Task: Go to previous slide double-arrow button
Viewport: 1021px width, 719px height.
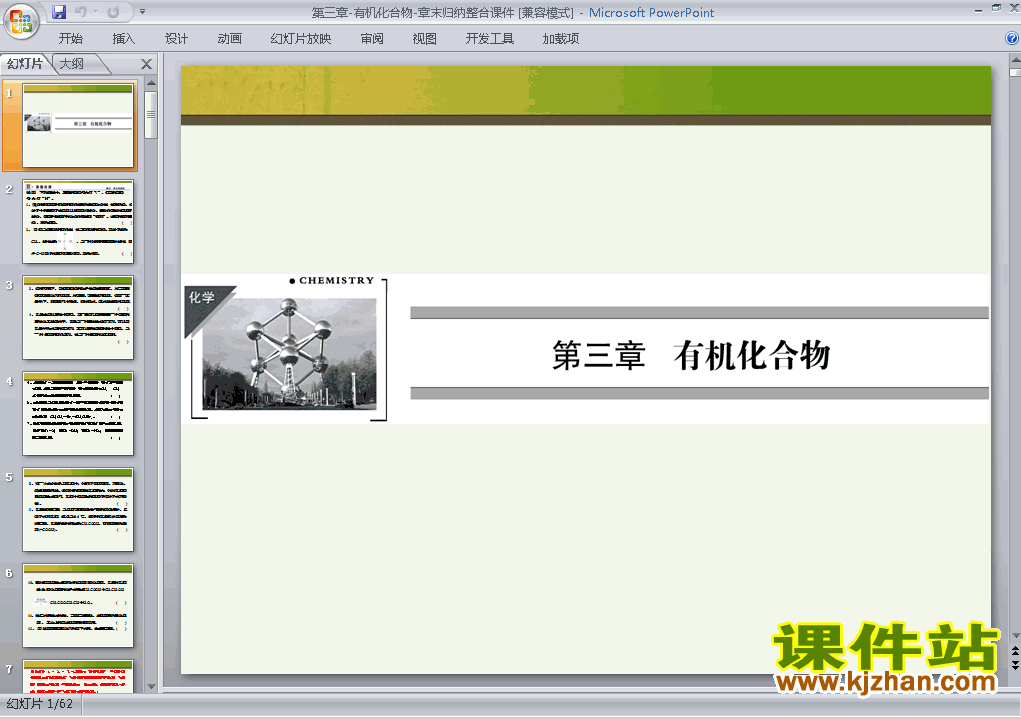Action: click(1015, 651)
